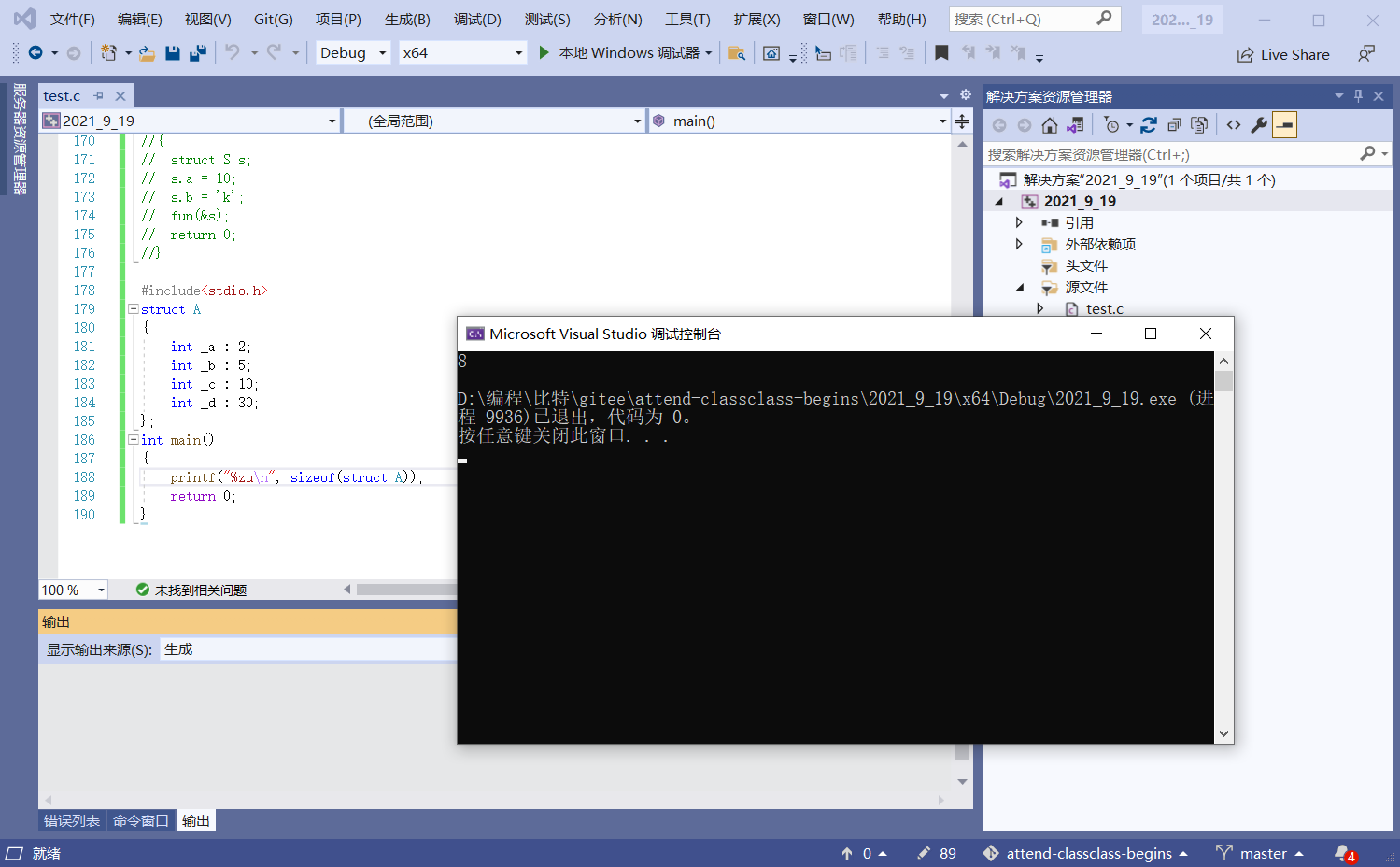
Task: Pin the Solution Explorer panel
Action: click(1358, 95)
